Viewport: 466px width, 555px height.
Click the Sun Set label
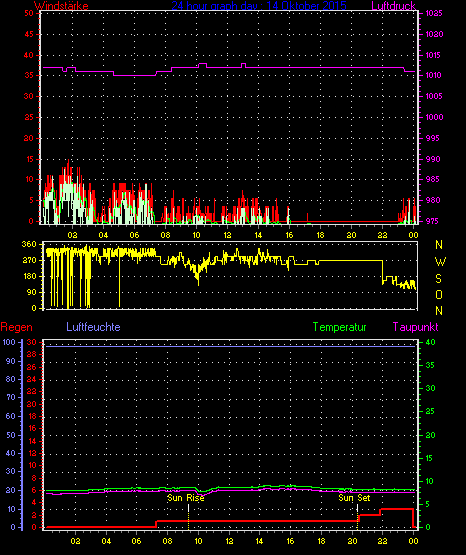point(354,498)
